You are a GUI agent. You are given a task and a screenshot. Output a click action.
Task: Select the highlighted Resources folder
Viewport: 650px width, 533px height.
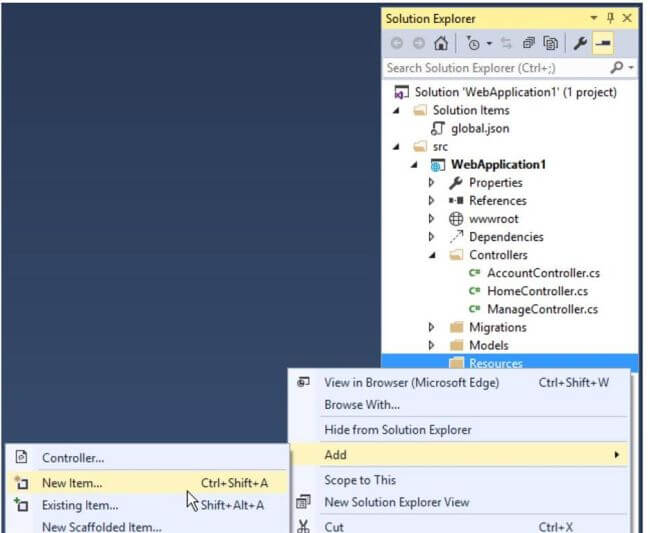click(x=510, y=361)
